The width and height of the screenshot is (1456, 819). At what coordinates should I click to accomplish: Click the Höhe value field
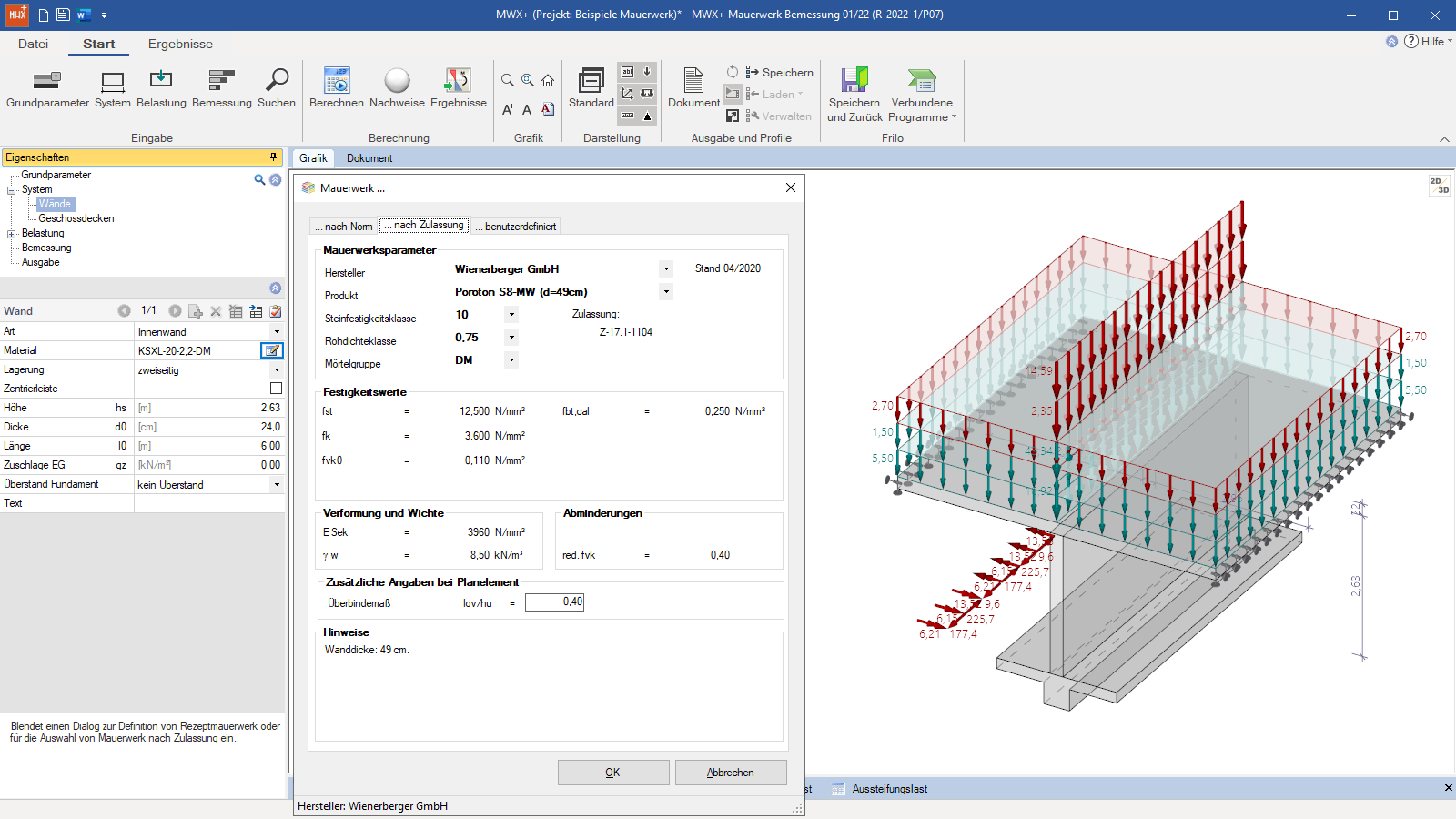click(x=209, y=408)
